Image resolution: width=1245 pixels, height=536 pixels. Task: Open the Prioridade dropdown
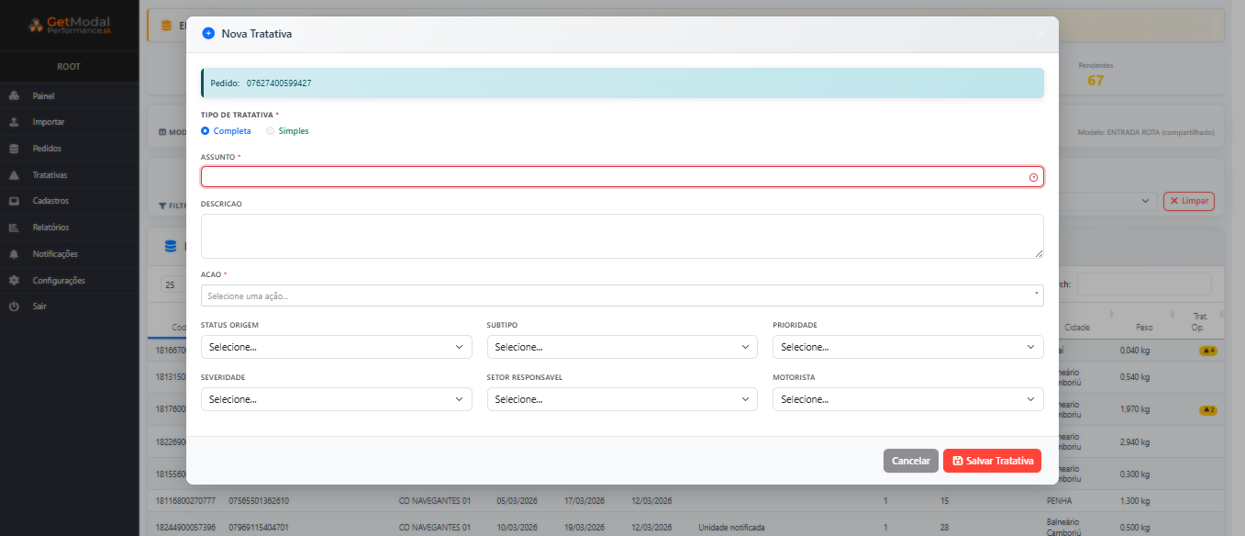click(908, 347)
